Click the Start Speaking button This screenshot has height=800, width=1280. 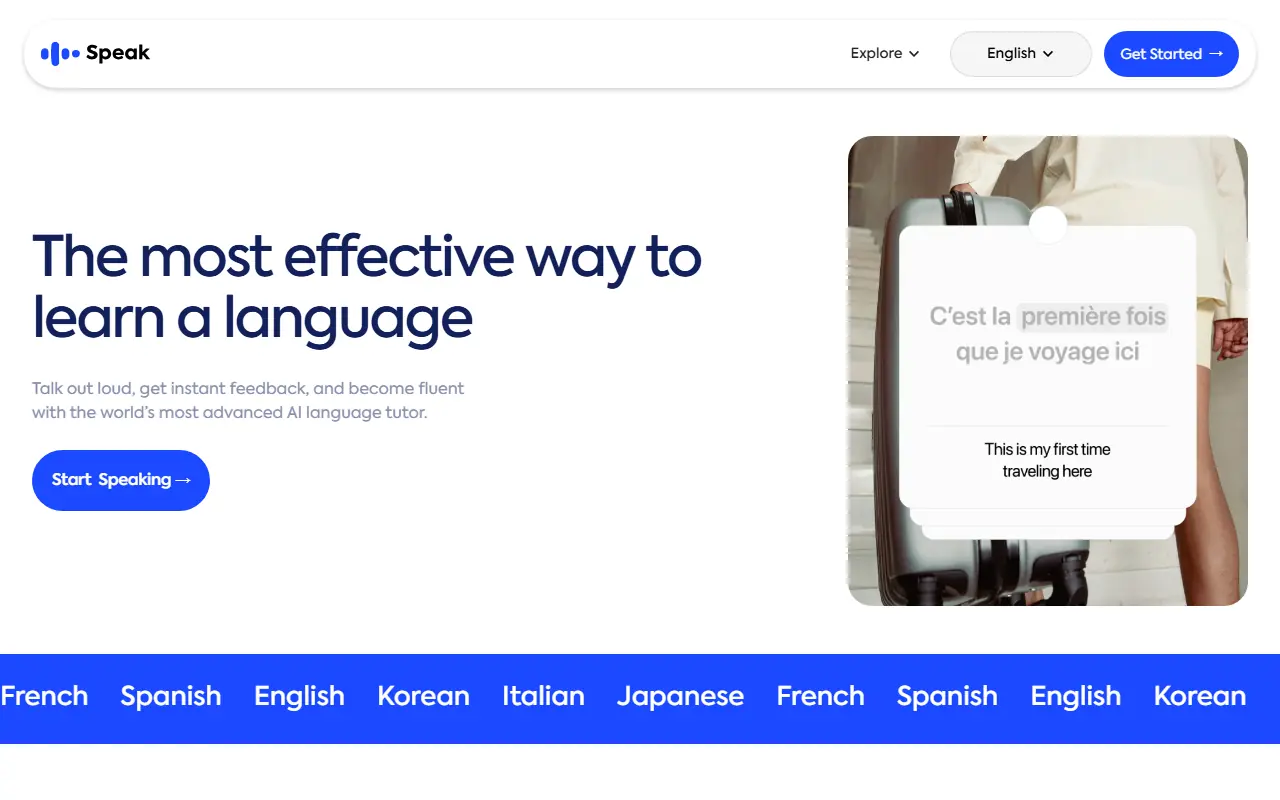click(120, 480)
